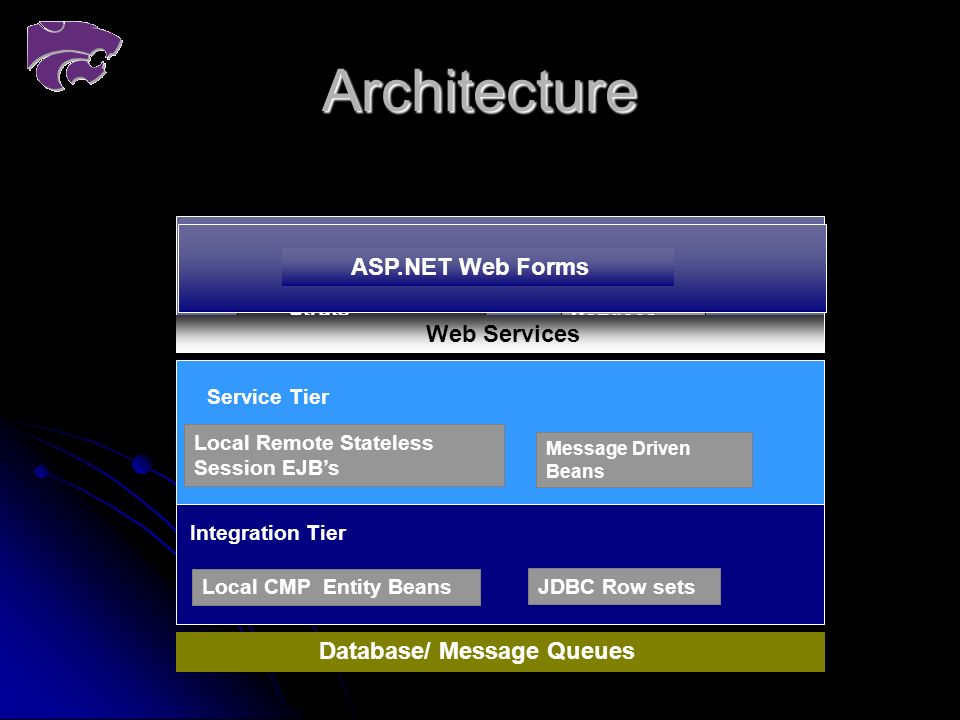Click Local Remote Stateless Session EJB's box
960x720 pixels.
[x=345, y=456]
